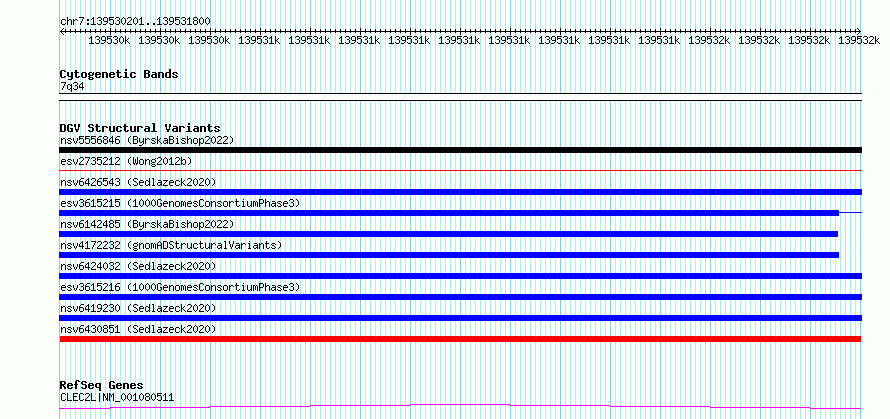The width and height of the screenshot is (890, 419).
Task: Click the CLEC2L|NM_001080511 gene label
Action: pyautogui.click(x=117, y=397)
